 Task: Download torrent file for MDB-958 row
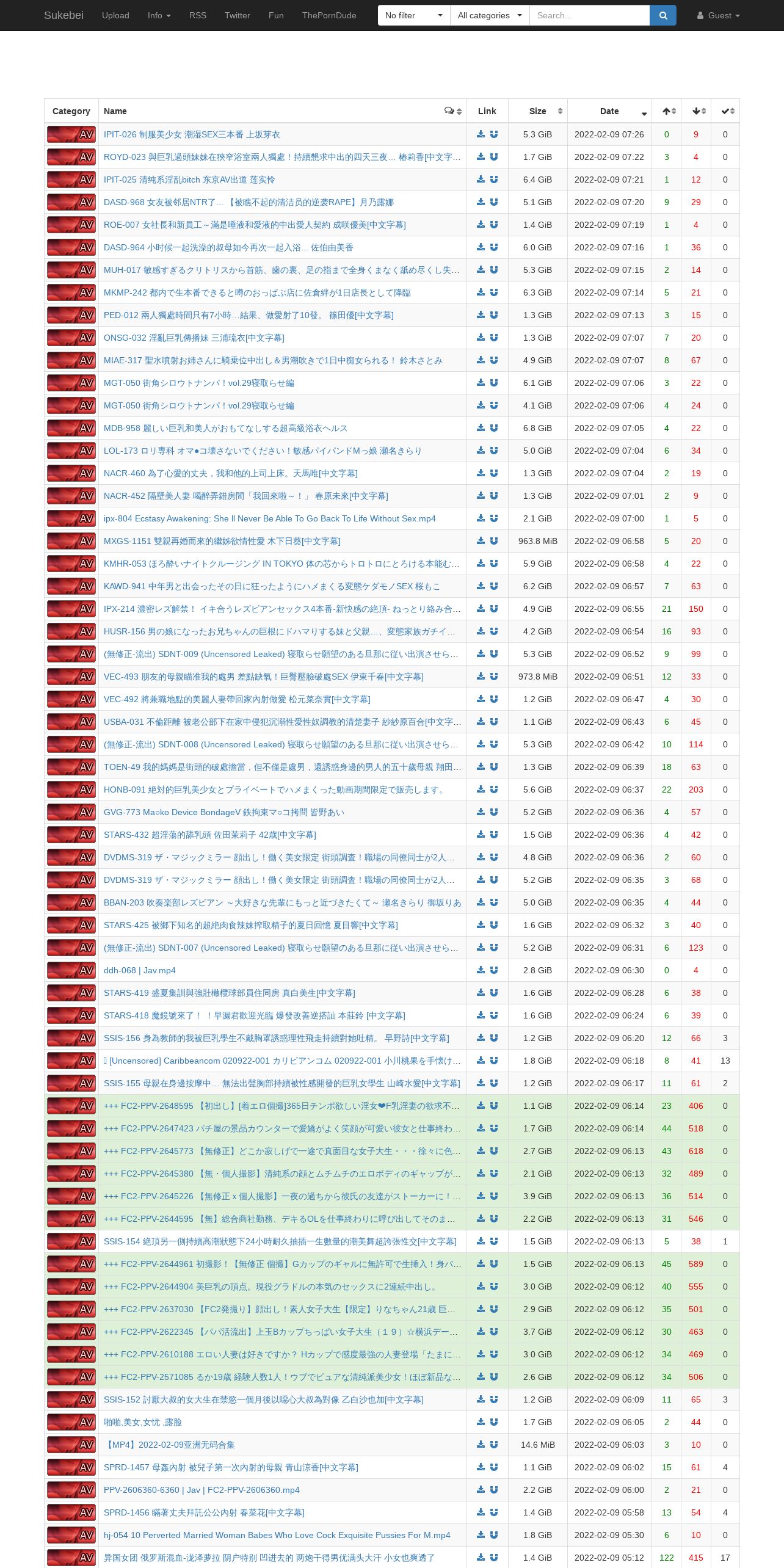(x=481, y=428)
